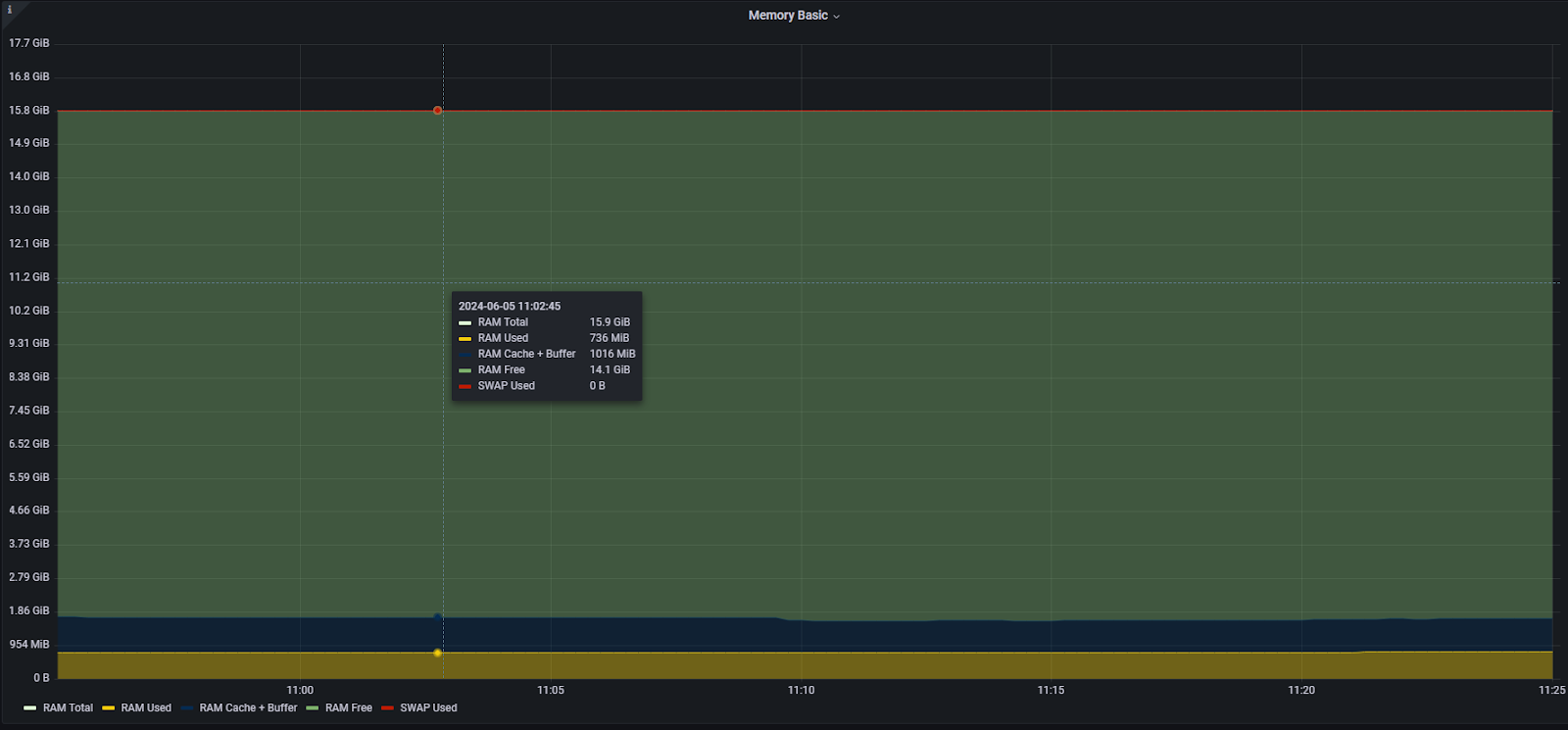The height and width of the screenshot is (730, 1568).
Task: Click the 15.8 GiB label on y-axis
Action: point(29,111)
